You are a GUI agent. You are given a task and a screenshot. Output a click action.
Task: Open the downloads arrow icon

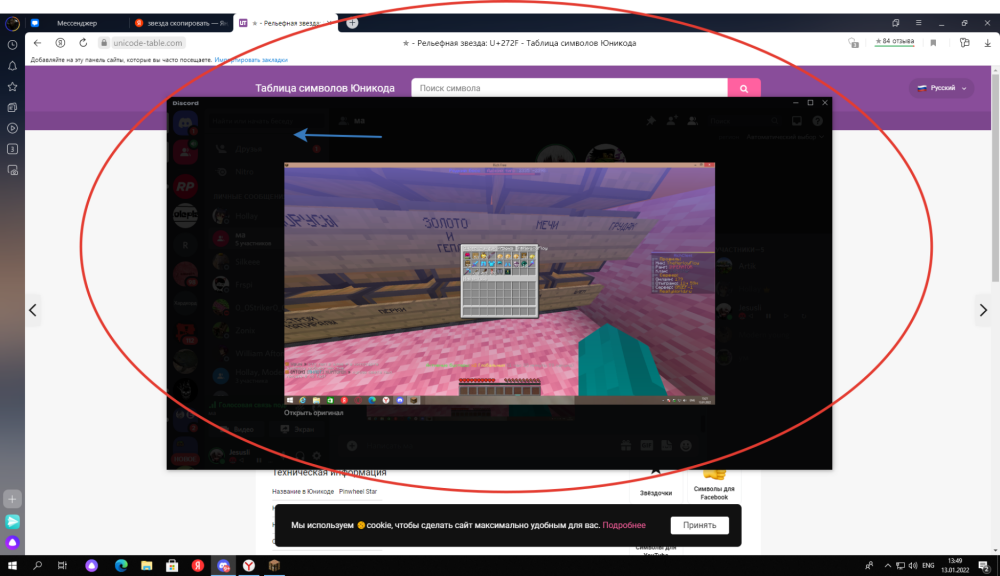pyautogui.click(x=987, y=43)
